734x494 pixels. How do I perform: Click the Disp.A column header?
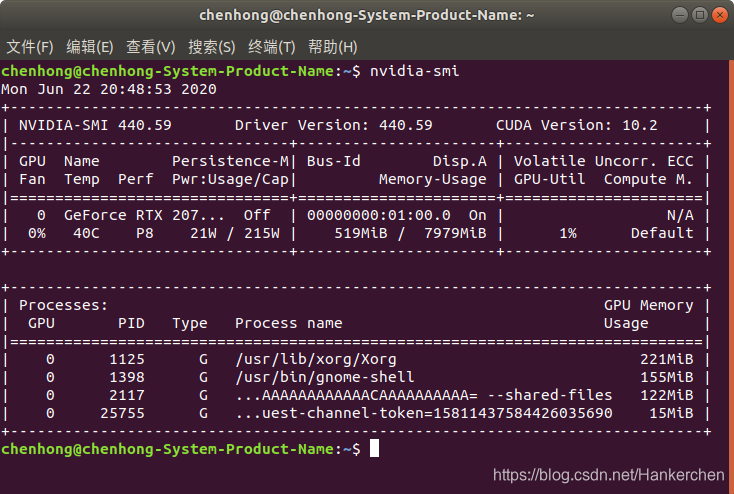click(459, 162)
